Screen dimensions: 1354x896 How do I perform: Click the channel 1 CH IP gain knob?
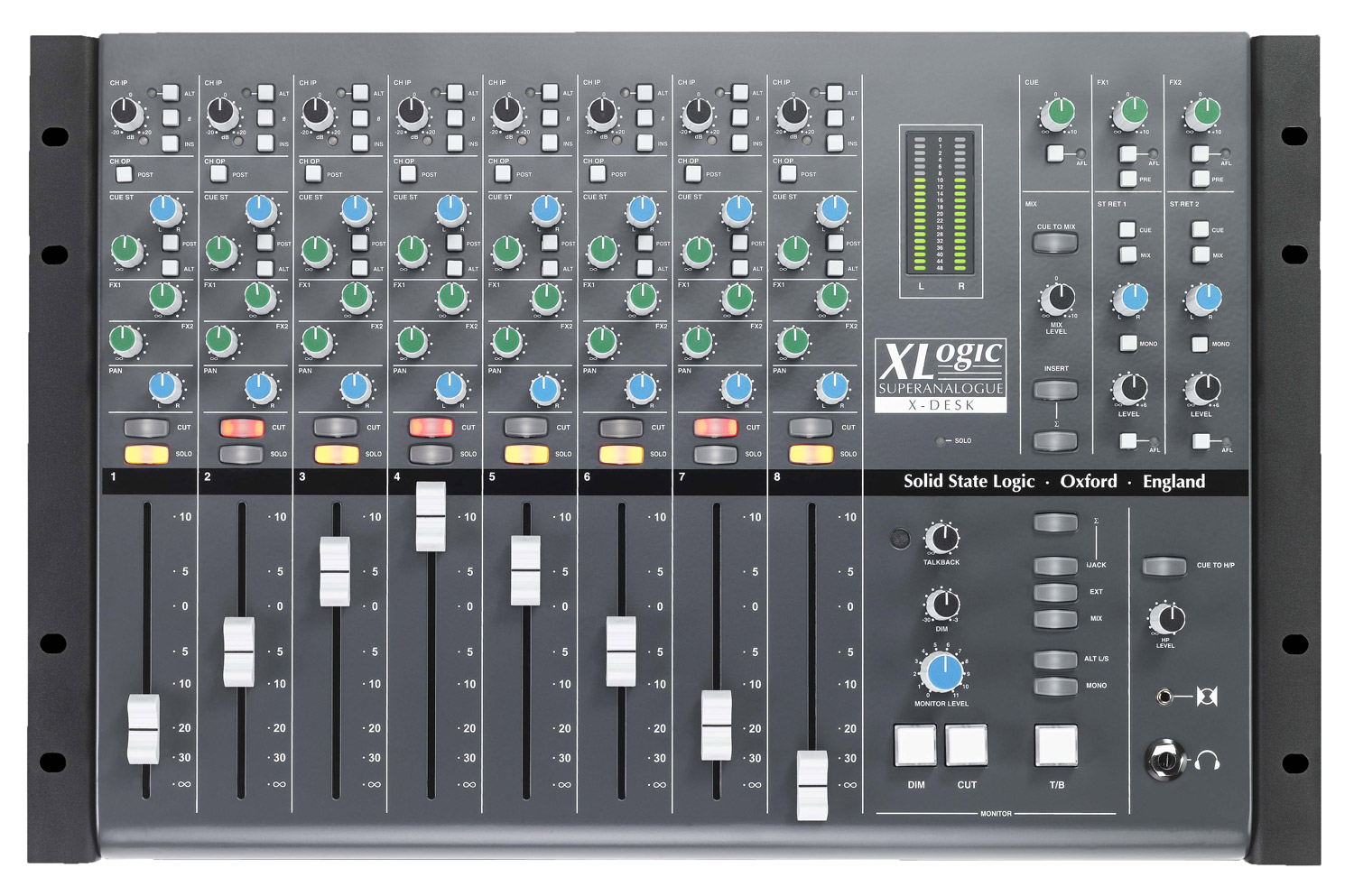pyautogui.click(x=126, y=114)
